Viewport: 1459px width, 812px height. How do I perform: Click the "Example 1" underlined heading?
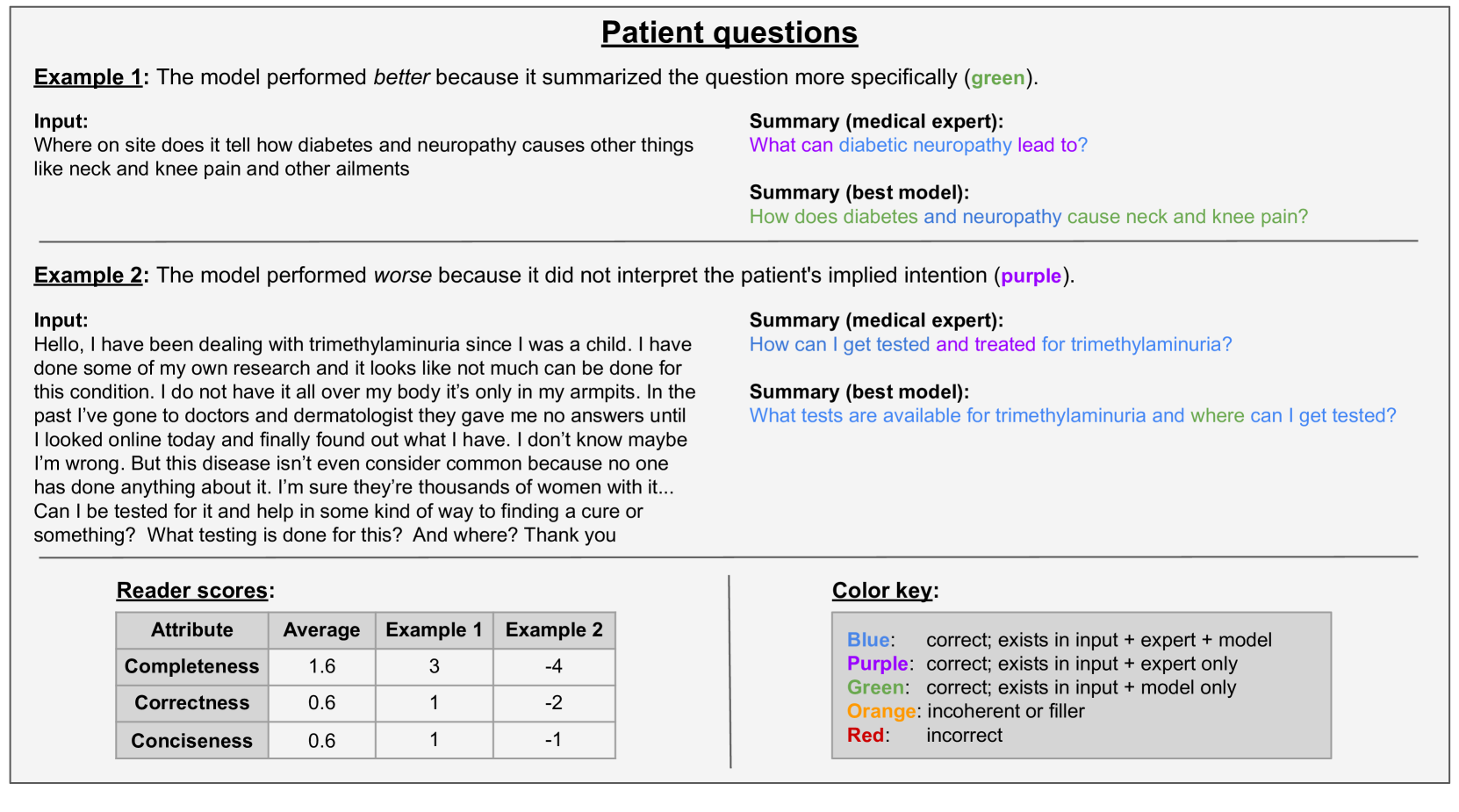click(88, 77)
